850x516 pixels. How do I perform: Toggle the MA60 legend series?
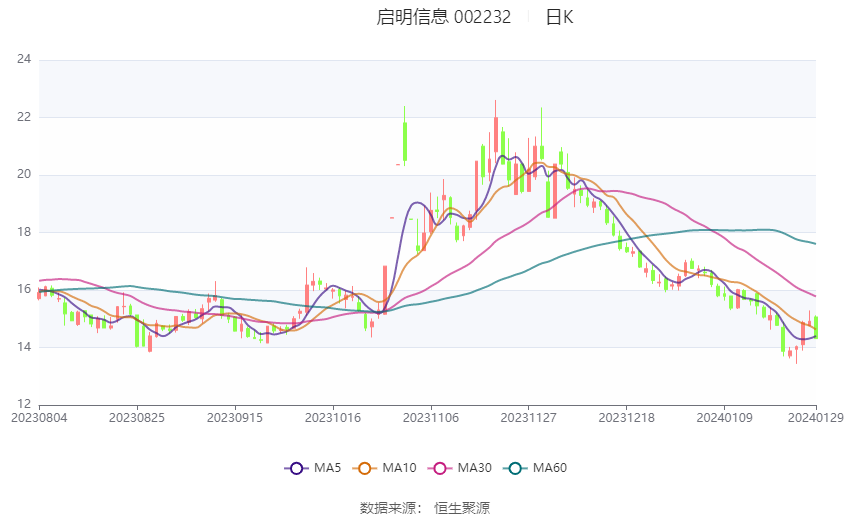pos(535,468)
